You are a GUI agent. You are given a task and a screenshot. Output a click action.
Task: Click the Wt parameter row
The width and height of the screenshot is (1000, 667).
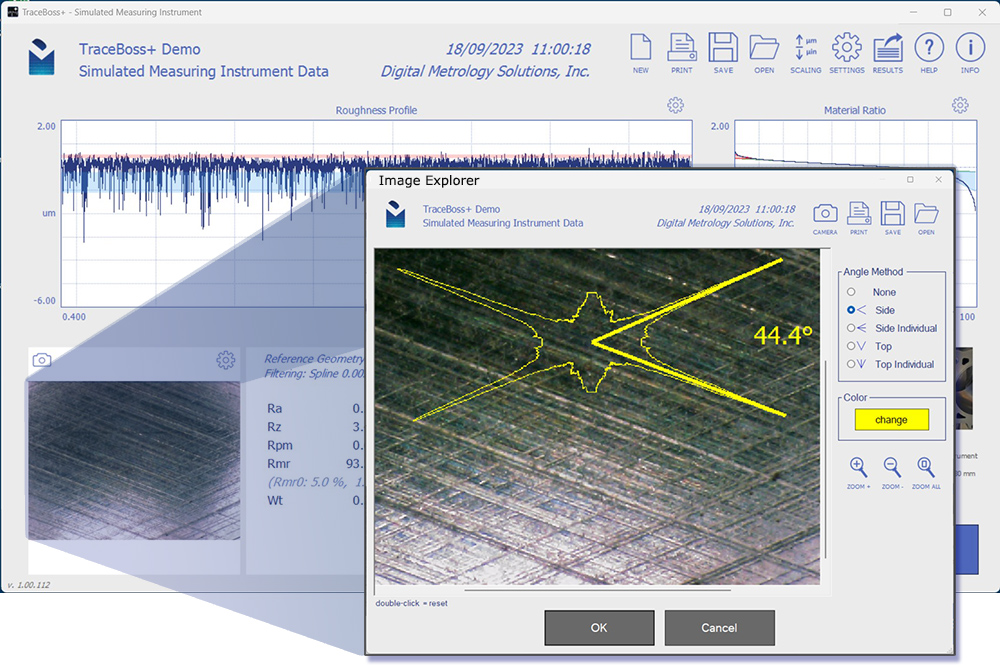(x=315, y=501)
